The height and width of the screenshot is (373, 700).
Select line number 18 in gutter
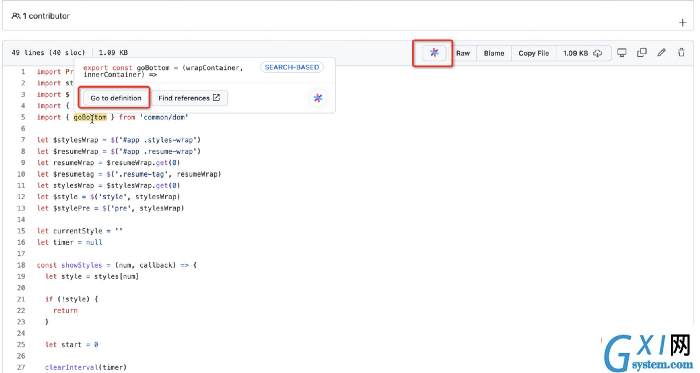21,265
